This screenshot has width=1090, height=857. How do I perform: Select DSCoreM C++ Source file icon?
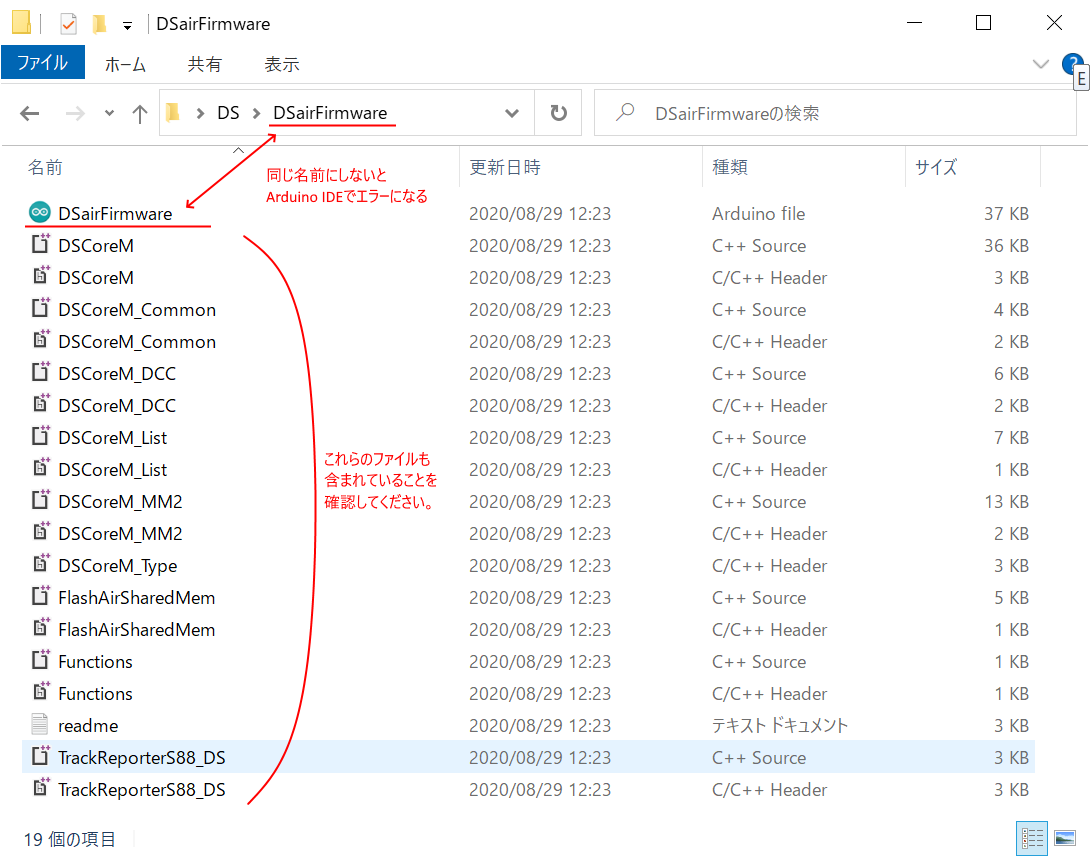pyautogui.click(x=40, y=244)
